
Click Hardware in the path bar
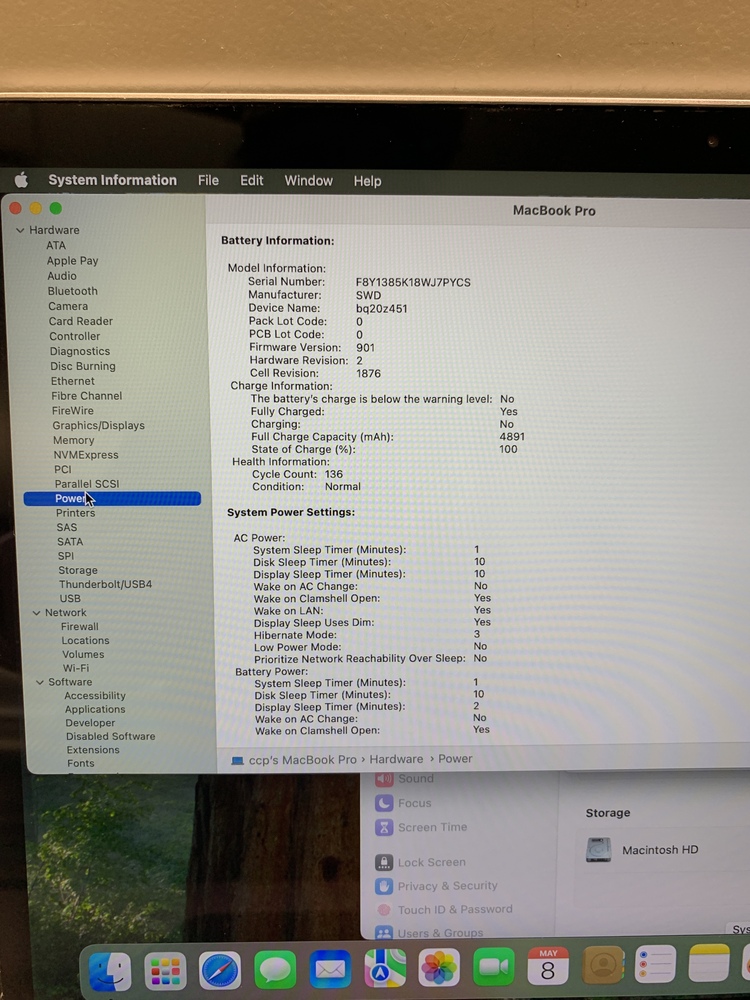coord(396,759)
